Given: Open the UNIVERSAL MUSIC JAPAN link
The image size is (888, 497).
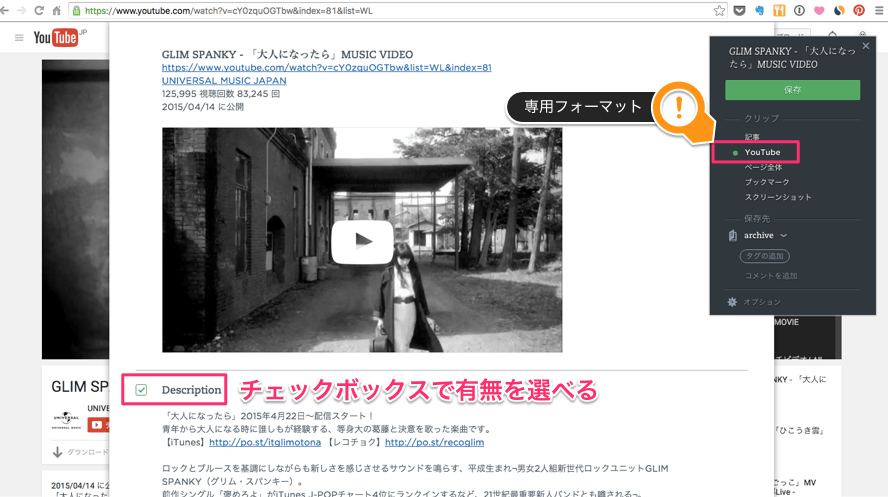Looking at the screenshot, I should coord(224,80).
